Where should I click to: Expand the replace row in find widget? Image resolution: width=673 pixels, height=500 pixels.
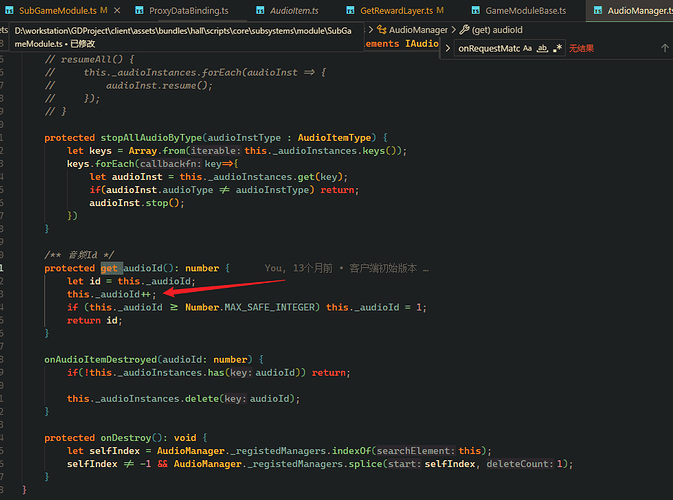[x=447, y=48]
